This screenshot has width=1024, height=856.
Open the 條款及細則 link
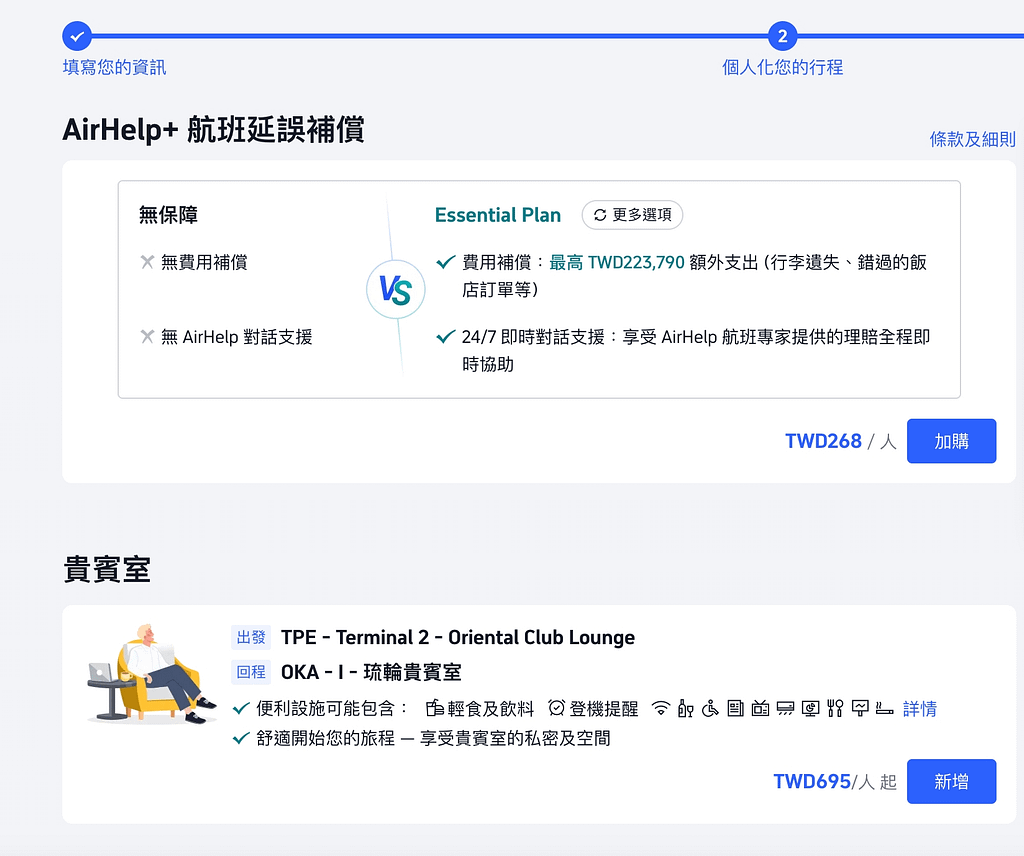tap(972, 139)
